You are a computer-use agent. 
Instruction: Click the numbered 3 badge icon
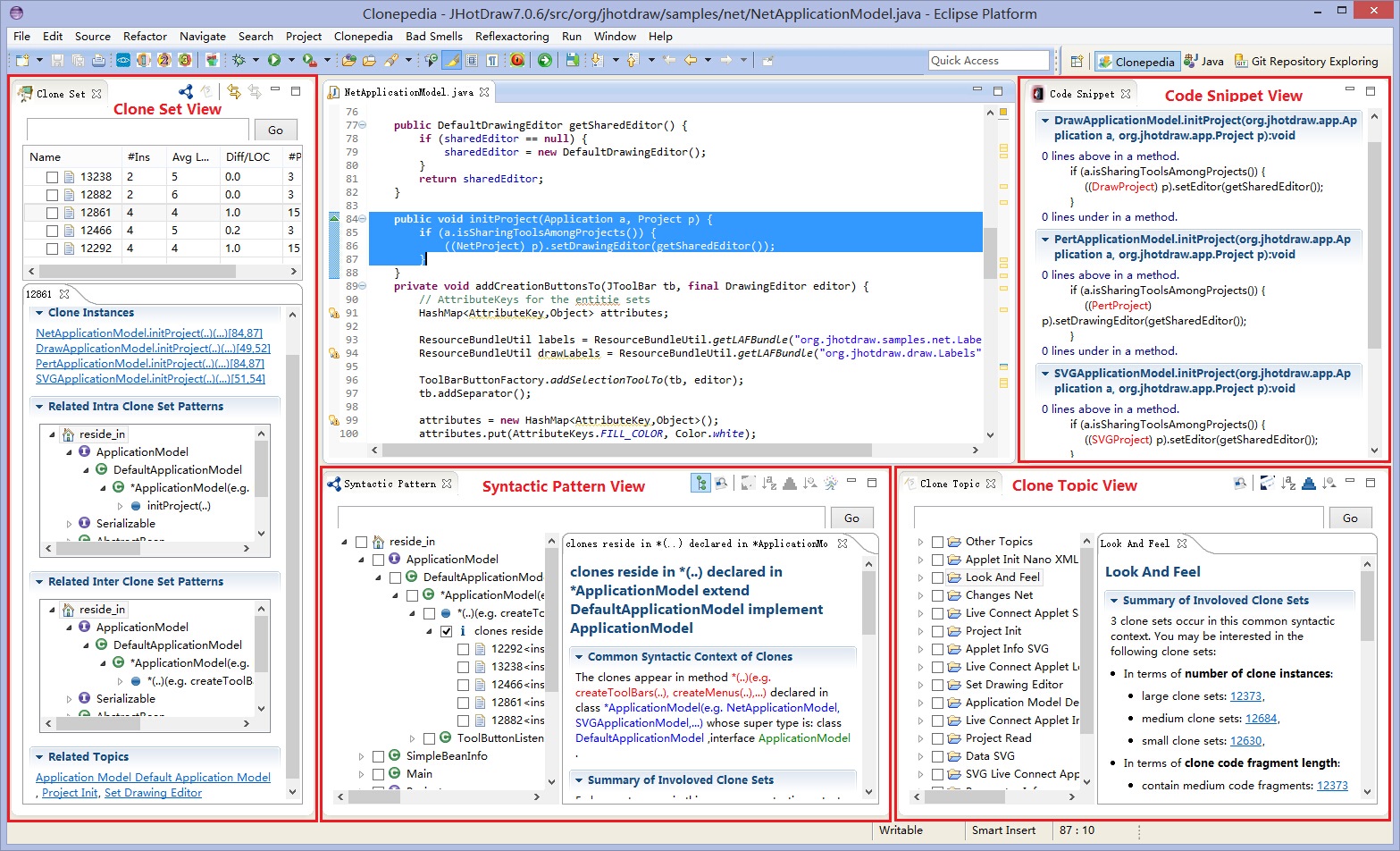(185, 60)
